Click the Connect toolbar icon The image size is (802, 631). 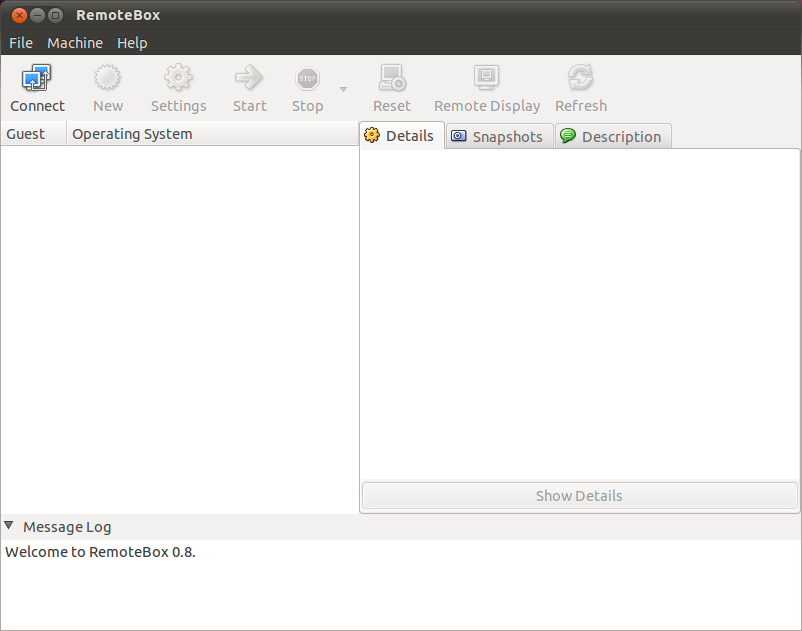click(x=36, y=78)
